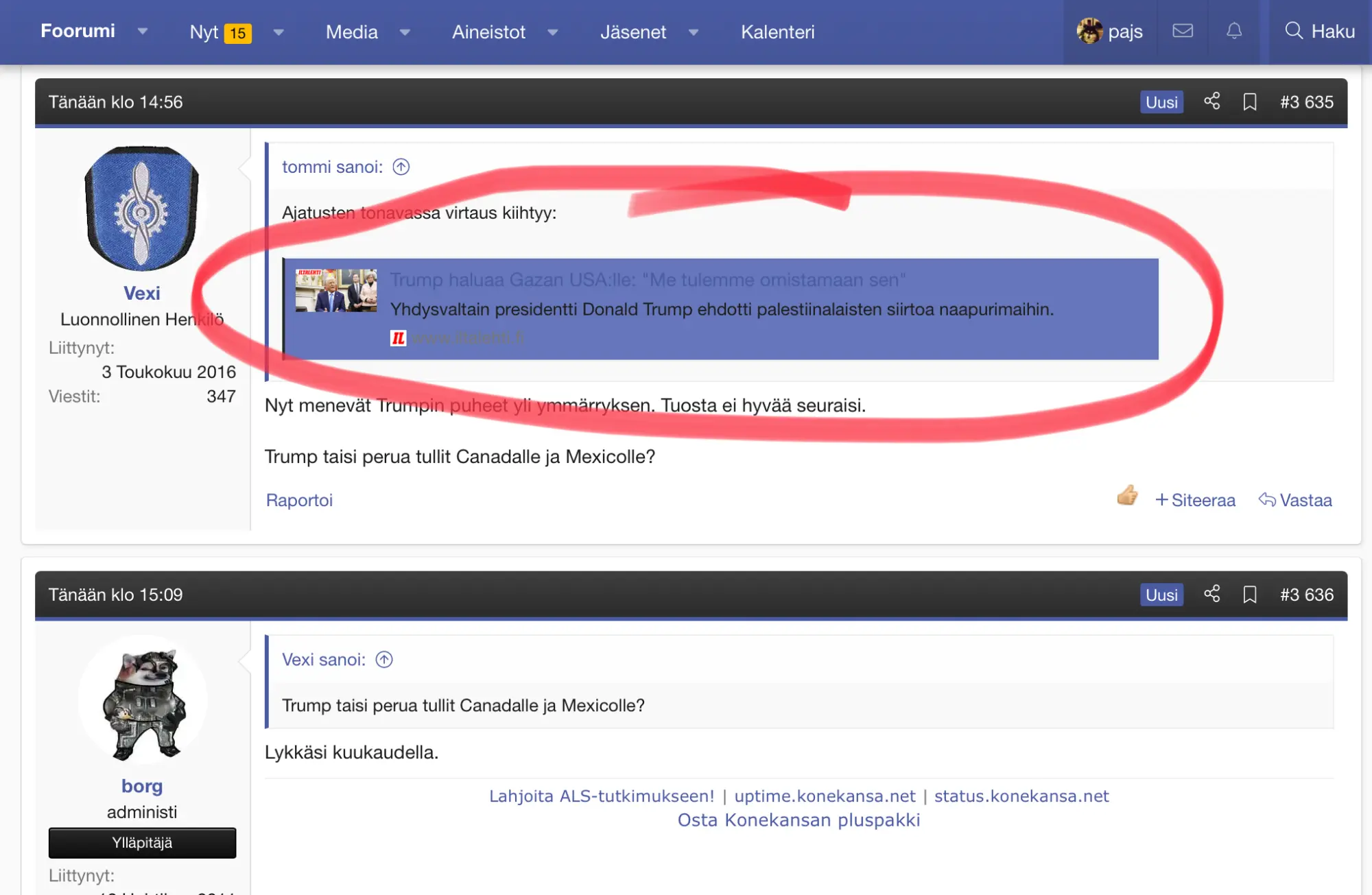Bookmark post #3 635
This screenshot has width=1372, height=895.
[x=1250, y=102]
